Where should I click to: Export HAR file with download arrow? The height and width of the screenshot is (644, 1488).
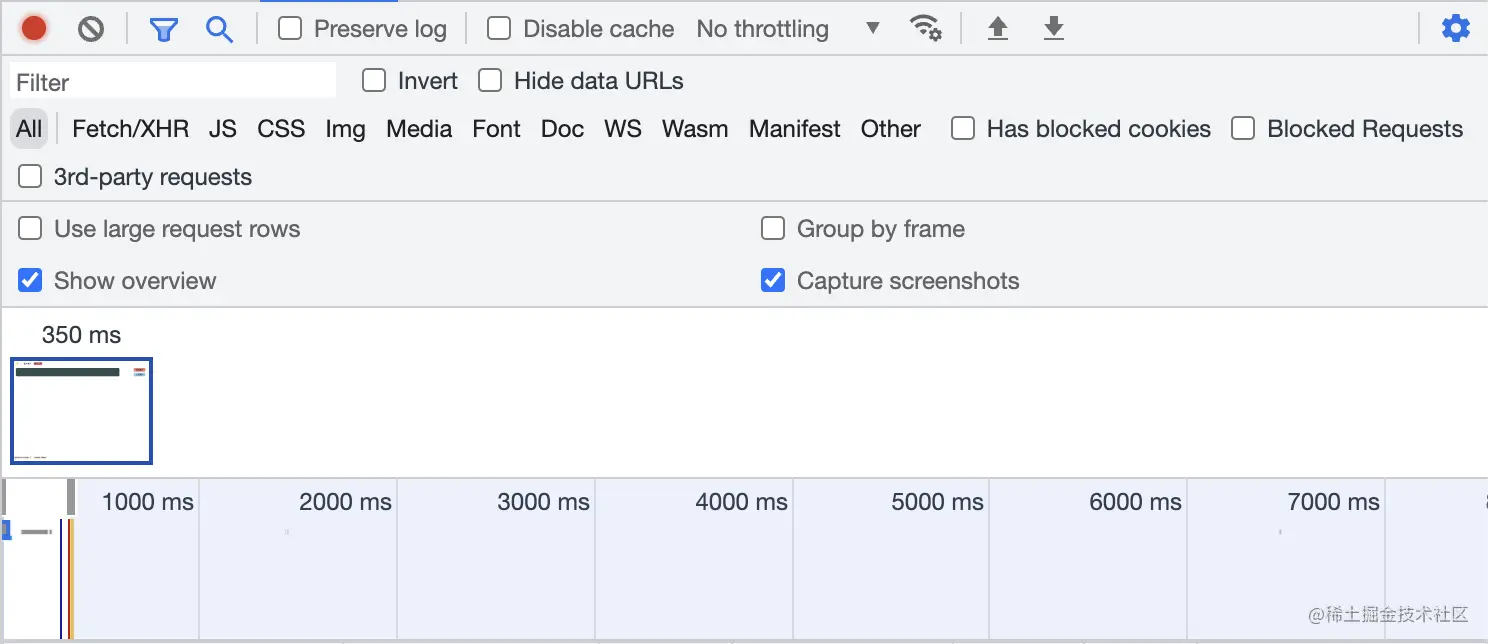pyautogui.click(x=1053, y=29)
